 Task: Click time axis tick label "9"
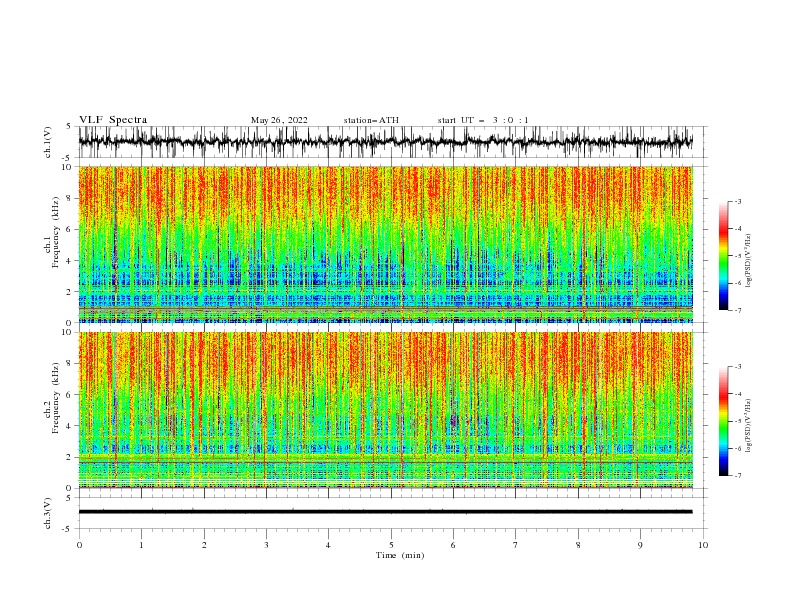(x=640, y=545)
